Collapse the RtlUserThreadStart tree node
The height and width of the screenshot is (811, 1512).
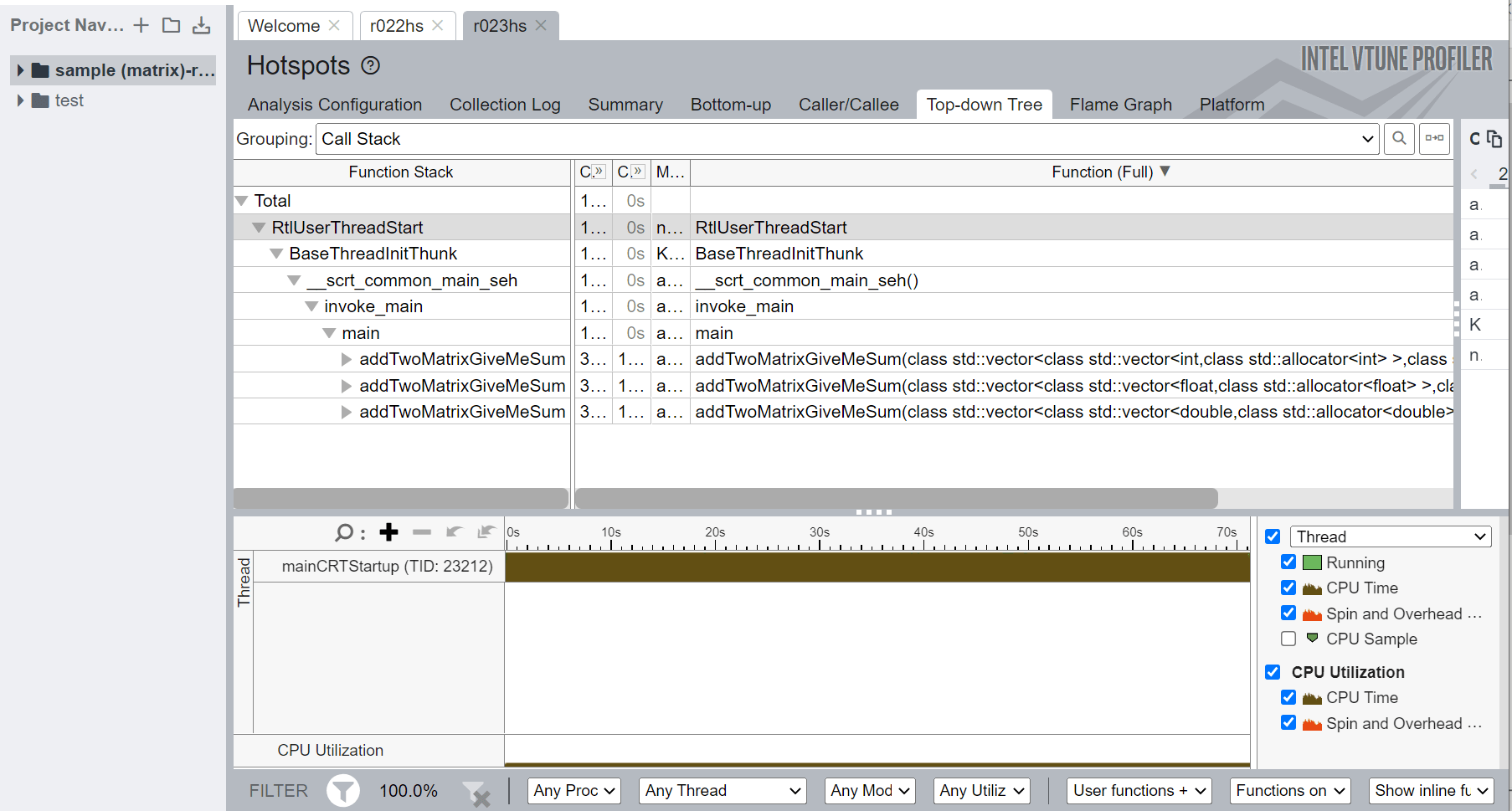coord(258,227)
